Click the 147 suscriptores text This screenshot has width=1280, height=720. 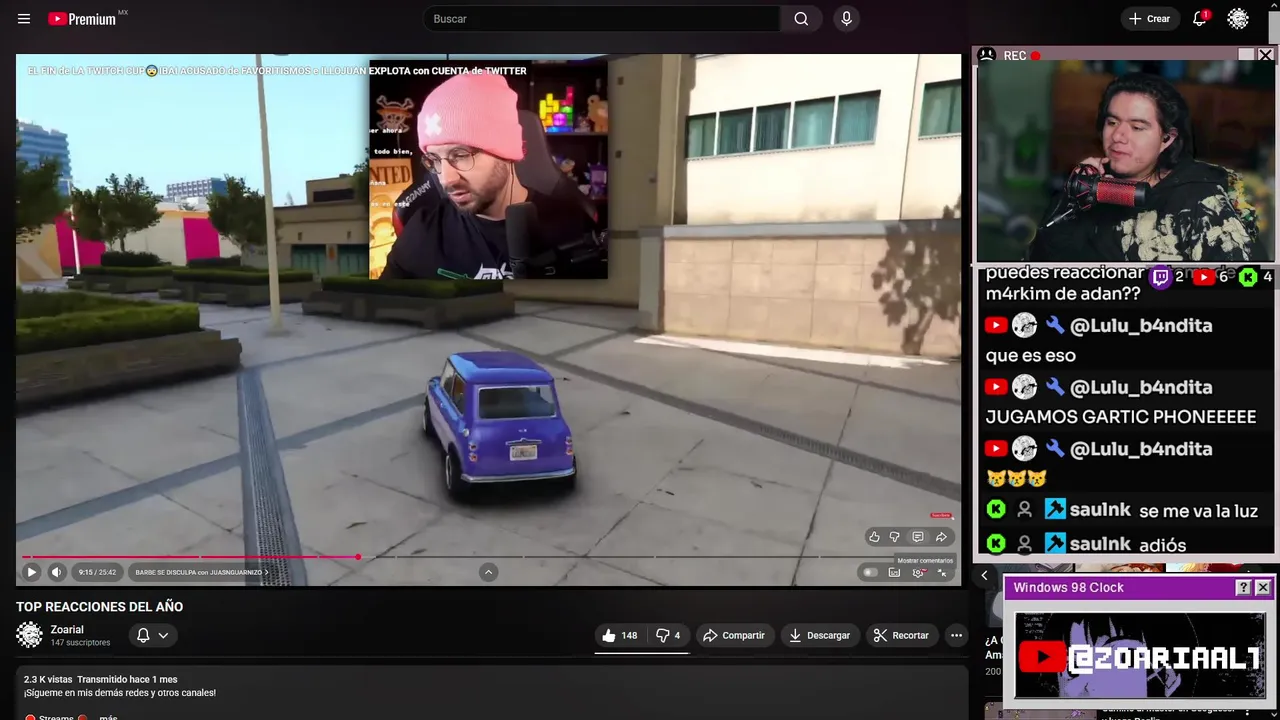pos(81,643)
